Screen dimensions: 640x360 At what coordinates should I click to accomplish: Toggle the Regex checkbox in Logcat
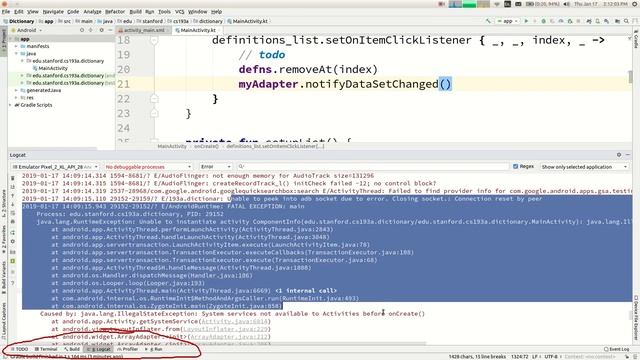point(516,167)
